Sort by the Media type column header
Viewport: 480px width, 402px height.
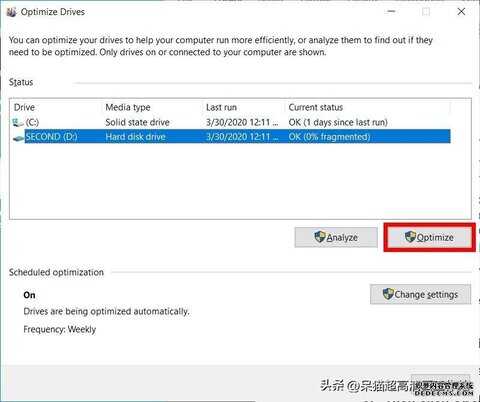(x=128, y=107)
